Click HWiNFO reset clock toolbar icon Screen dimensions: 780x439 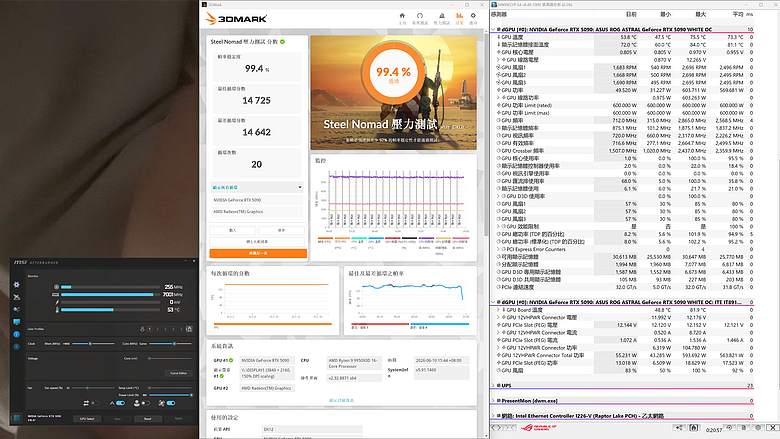click(x=729, y=428)
